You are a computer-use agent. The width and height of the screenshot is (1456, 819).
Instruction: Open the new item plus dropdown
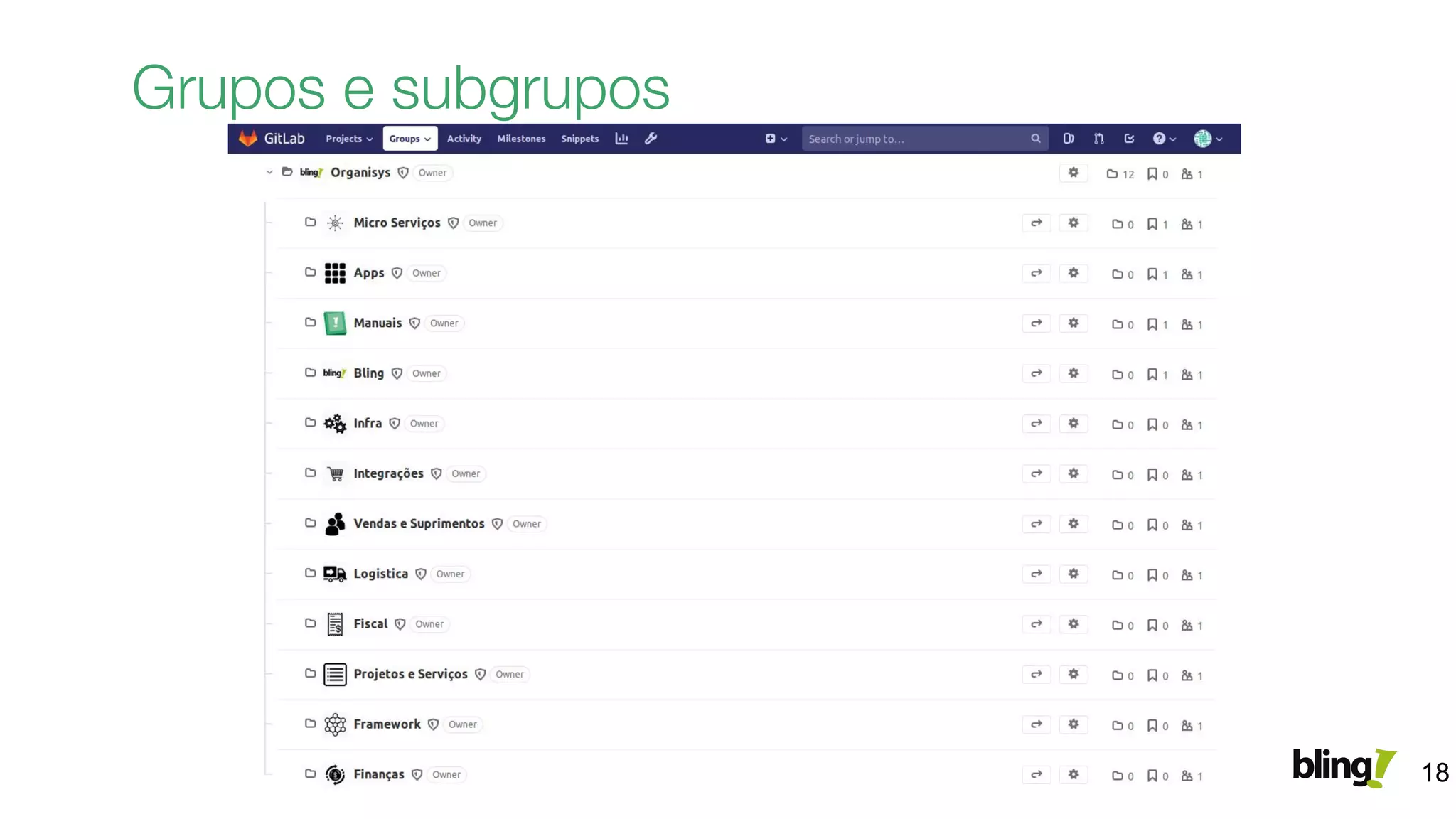[x=776, y=139]
